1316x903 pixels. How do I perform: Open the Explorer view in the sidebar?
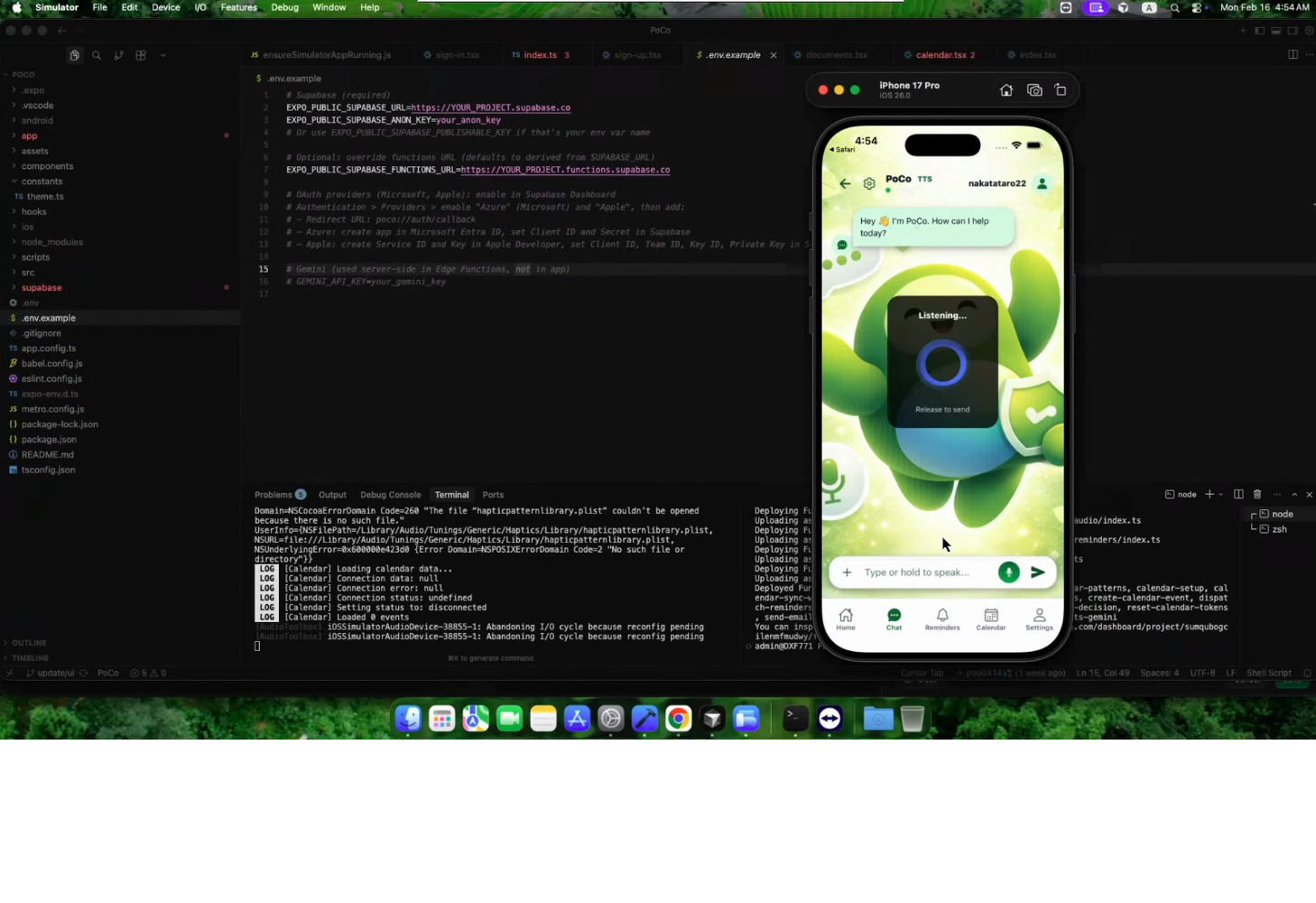tap(75, 55)
